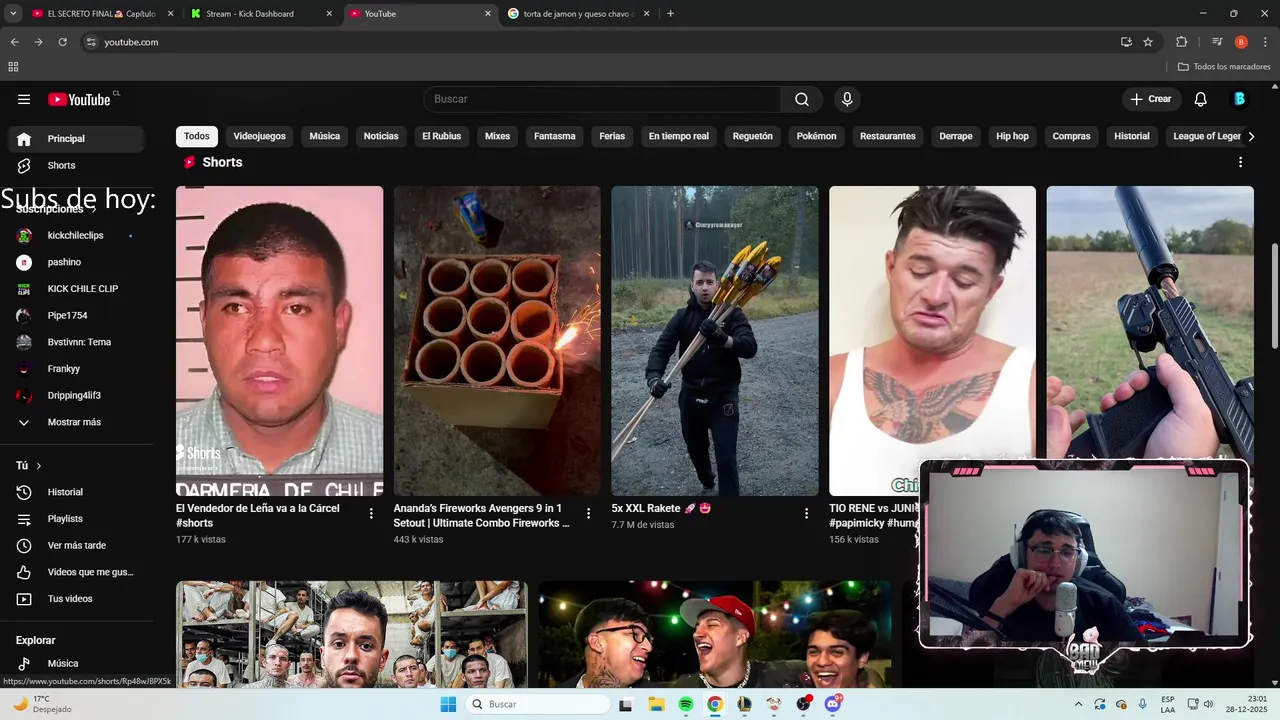The width and height of the screenshot is (1280, 720).
Task: Open Bvstivnn: Tema channel
Action: point(76,342)
